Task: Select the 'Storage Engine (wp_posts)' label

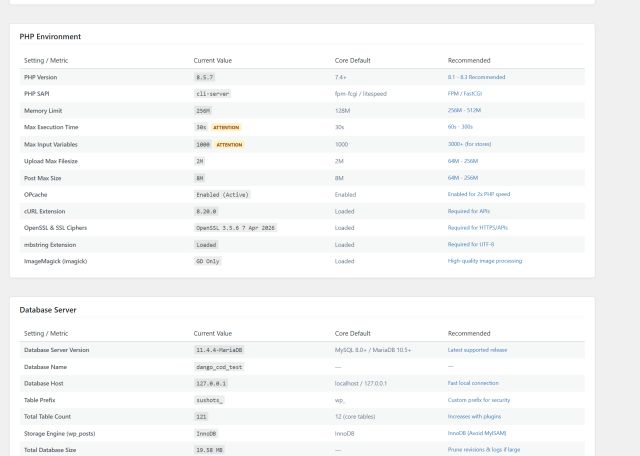Action: (x=60, y=434)
